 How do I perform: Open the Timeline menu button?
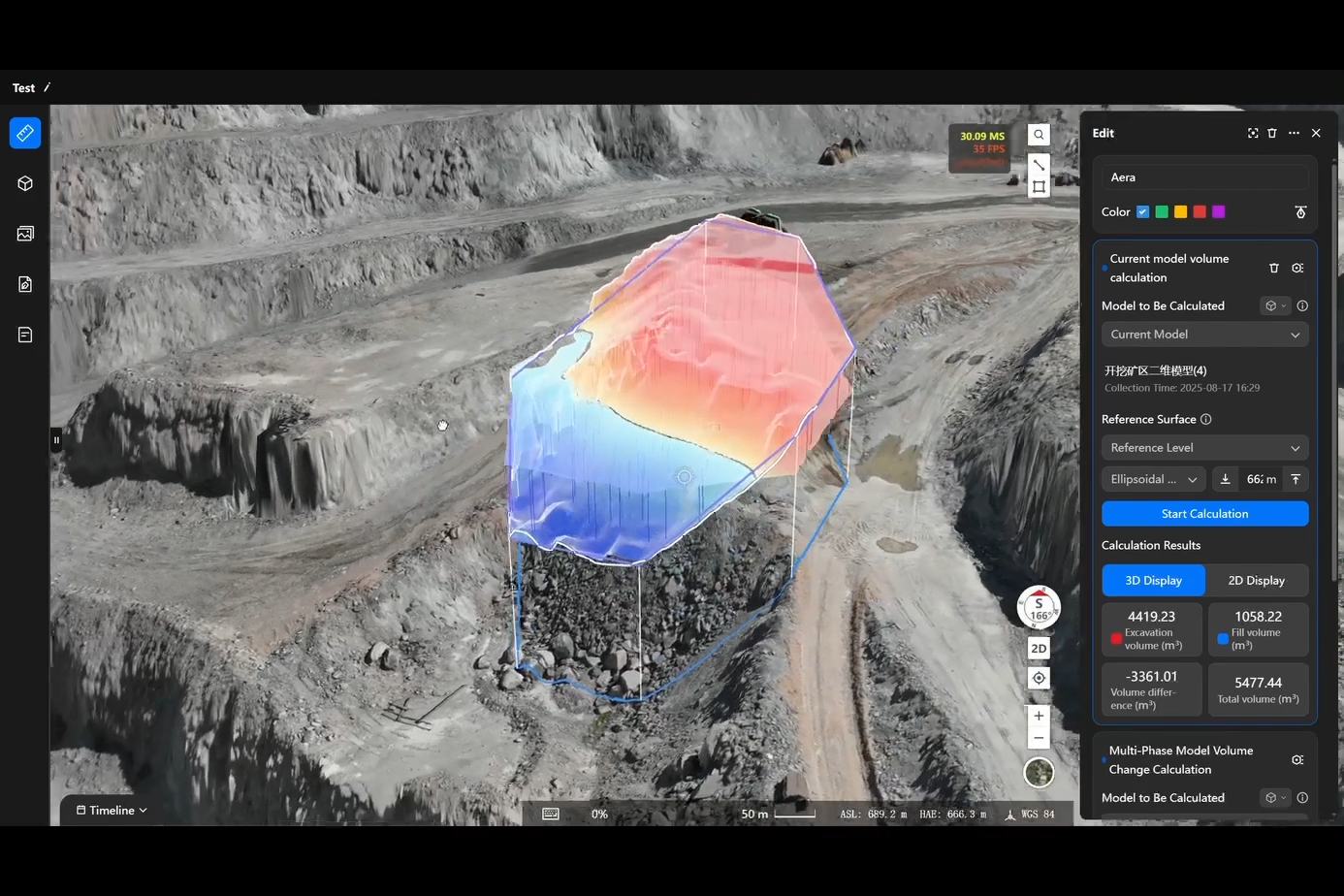tap(112, 811)
